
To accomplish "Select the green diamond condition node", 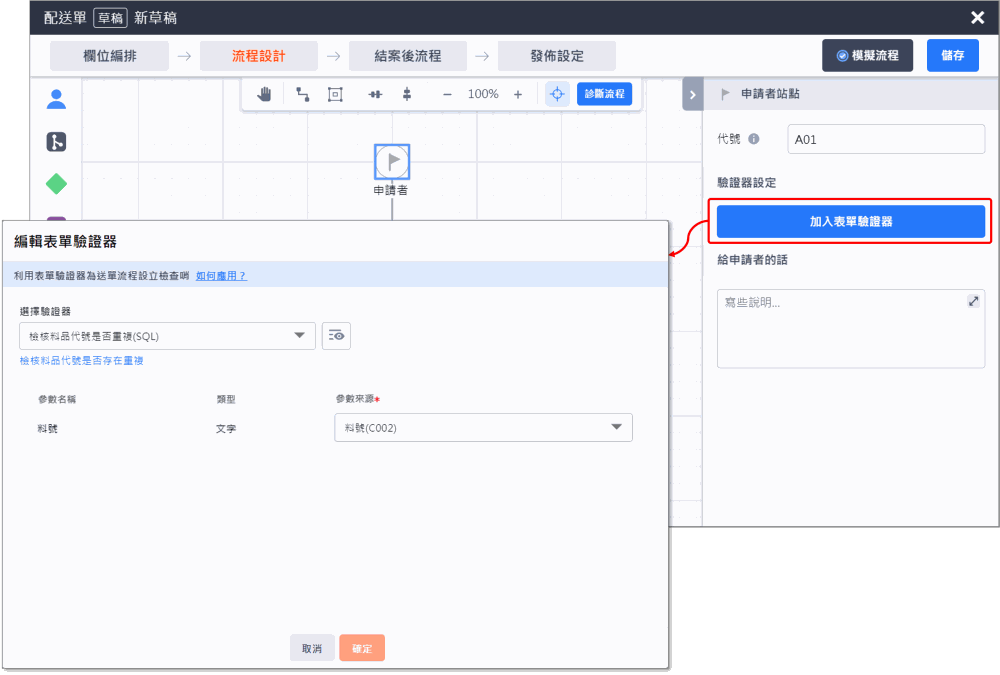I will pos(55,183).
